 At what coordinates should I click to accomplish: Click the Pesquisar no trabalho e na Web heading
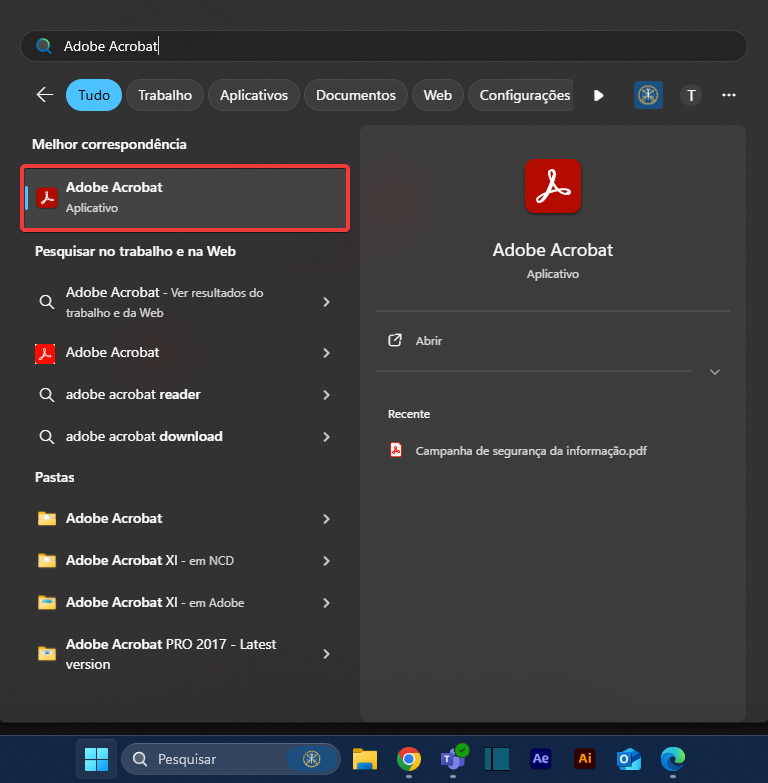(135, 251)
